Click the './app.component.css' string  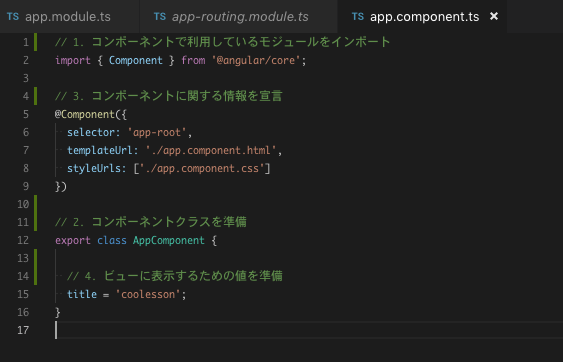click(202, 168)
